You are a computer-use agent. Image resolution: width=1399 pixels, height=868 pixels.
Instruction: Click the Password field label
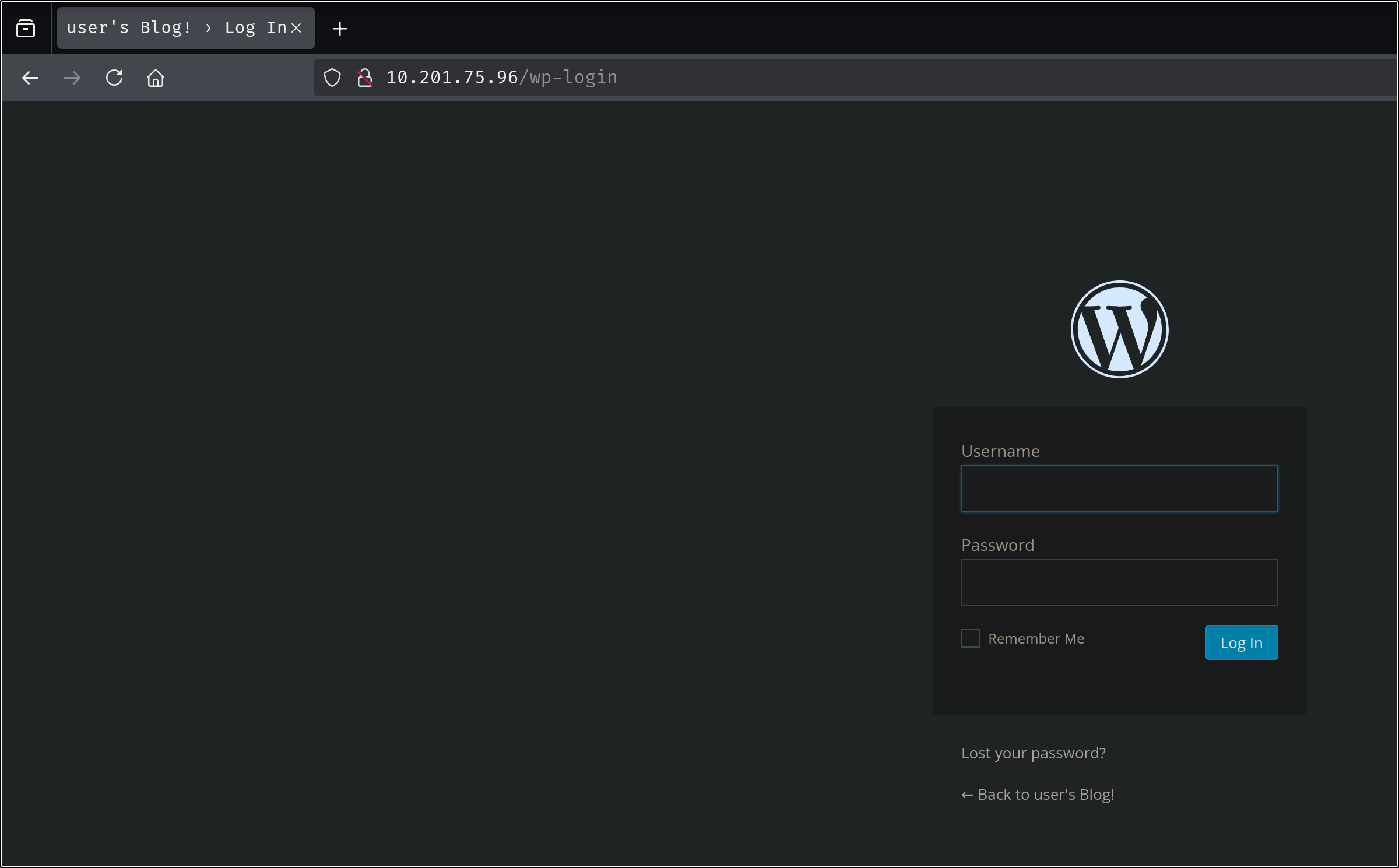(x=997, y=545)
